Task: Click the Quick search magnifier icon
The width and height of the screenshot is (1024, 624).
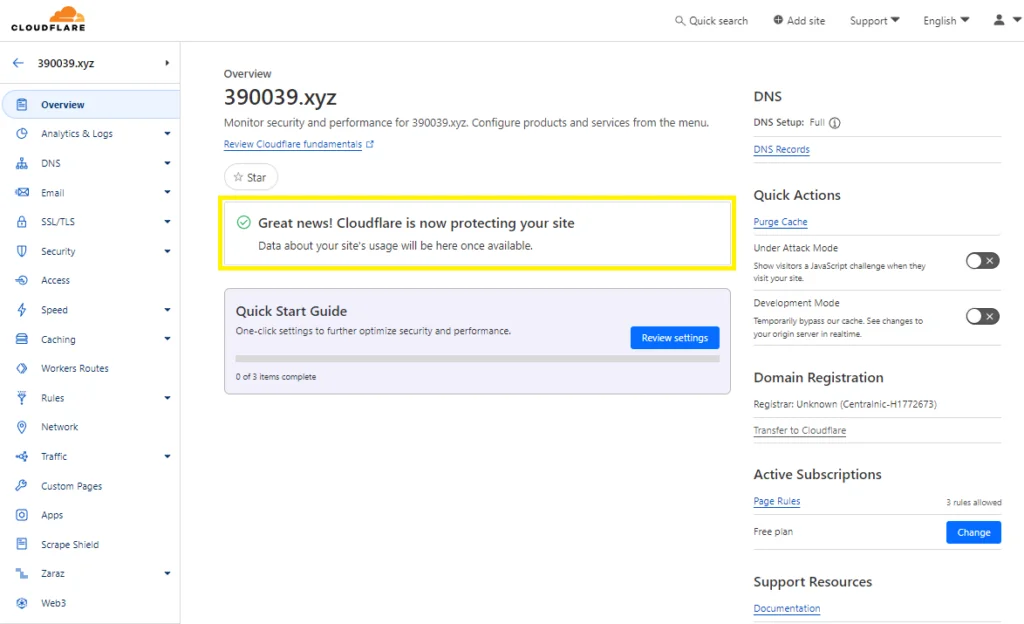Action: pyautogui.click(x=680, y=21)
